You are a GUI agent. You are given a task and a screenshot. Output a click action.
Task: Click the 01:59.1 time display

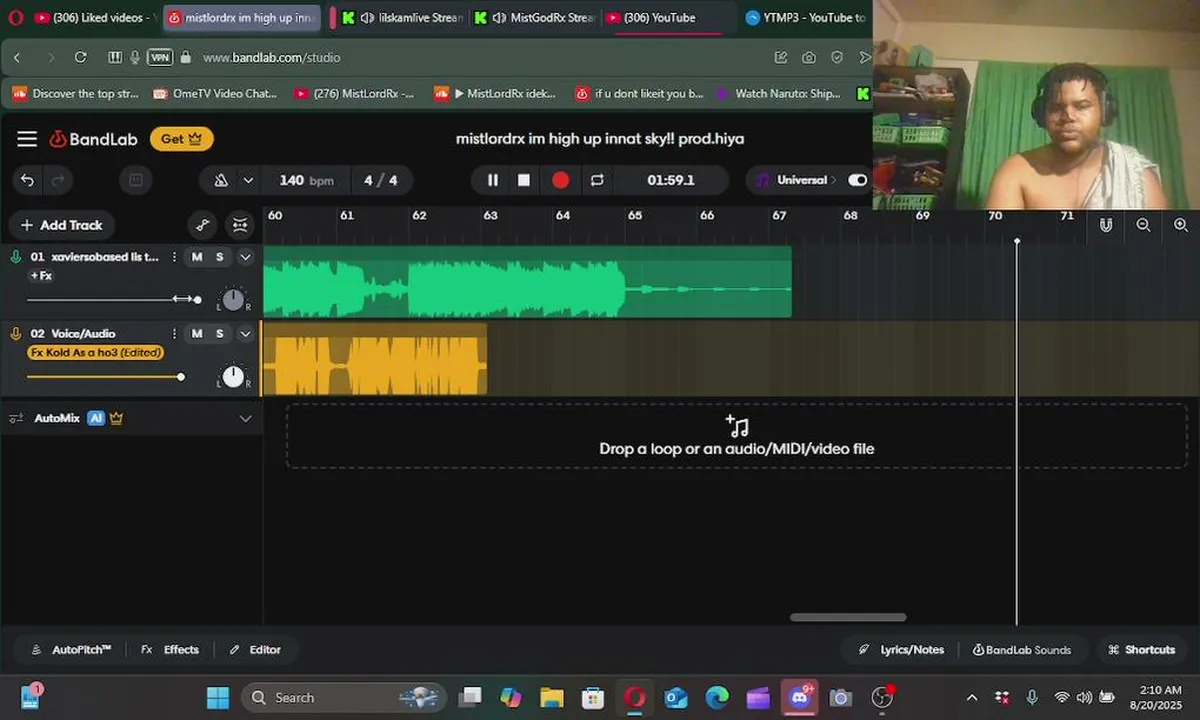pos(671,180)
